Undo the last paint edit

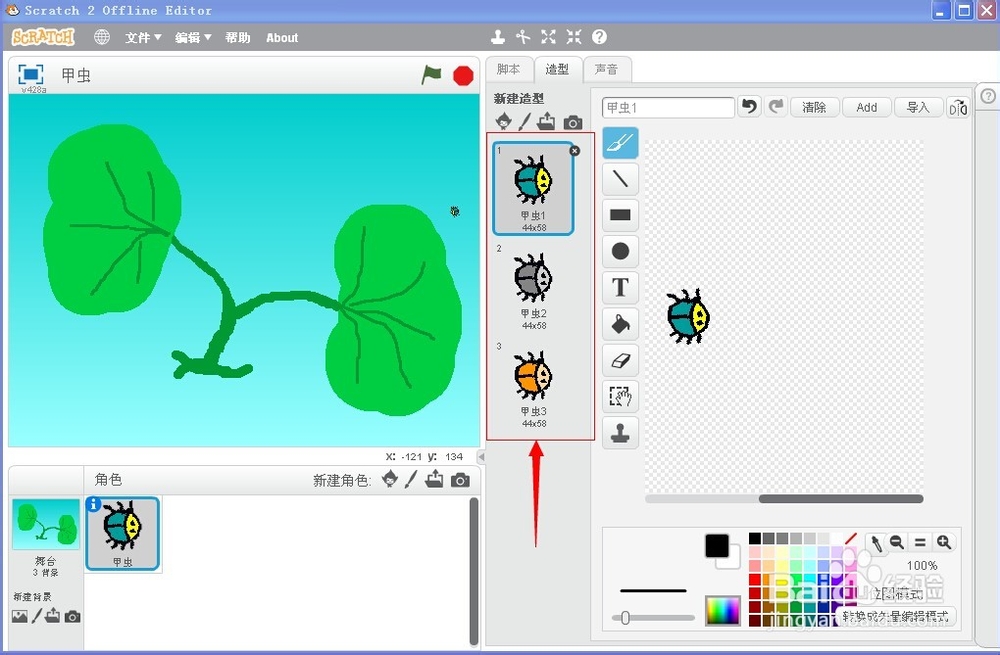(749, 107)
